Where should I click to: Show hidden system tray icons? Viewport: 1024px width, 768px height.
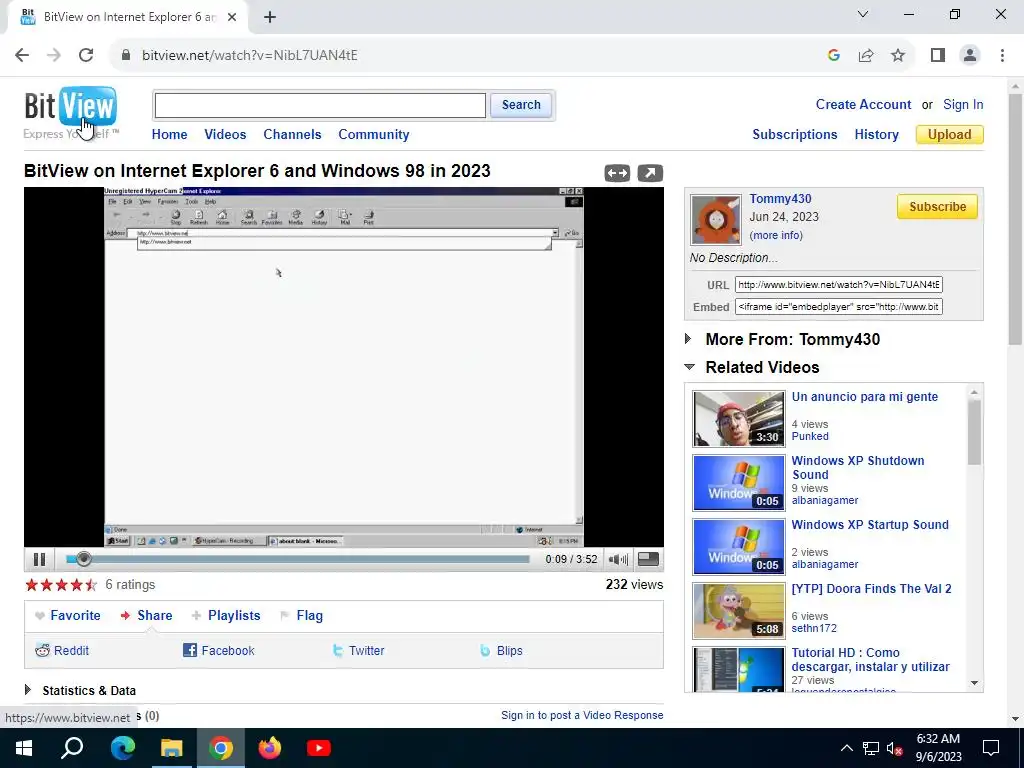846,748
